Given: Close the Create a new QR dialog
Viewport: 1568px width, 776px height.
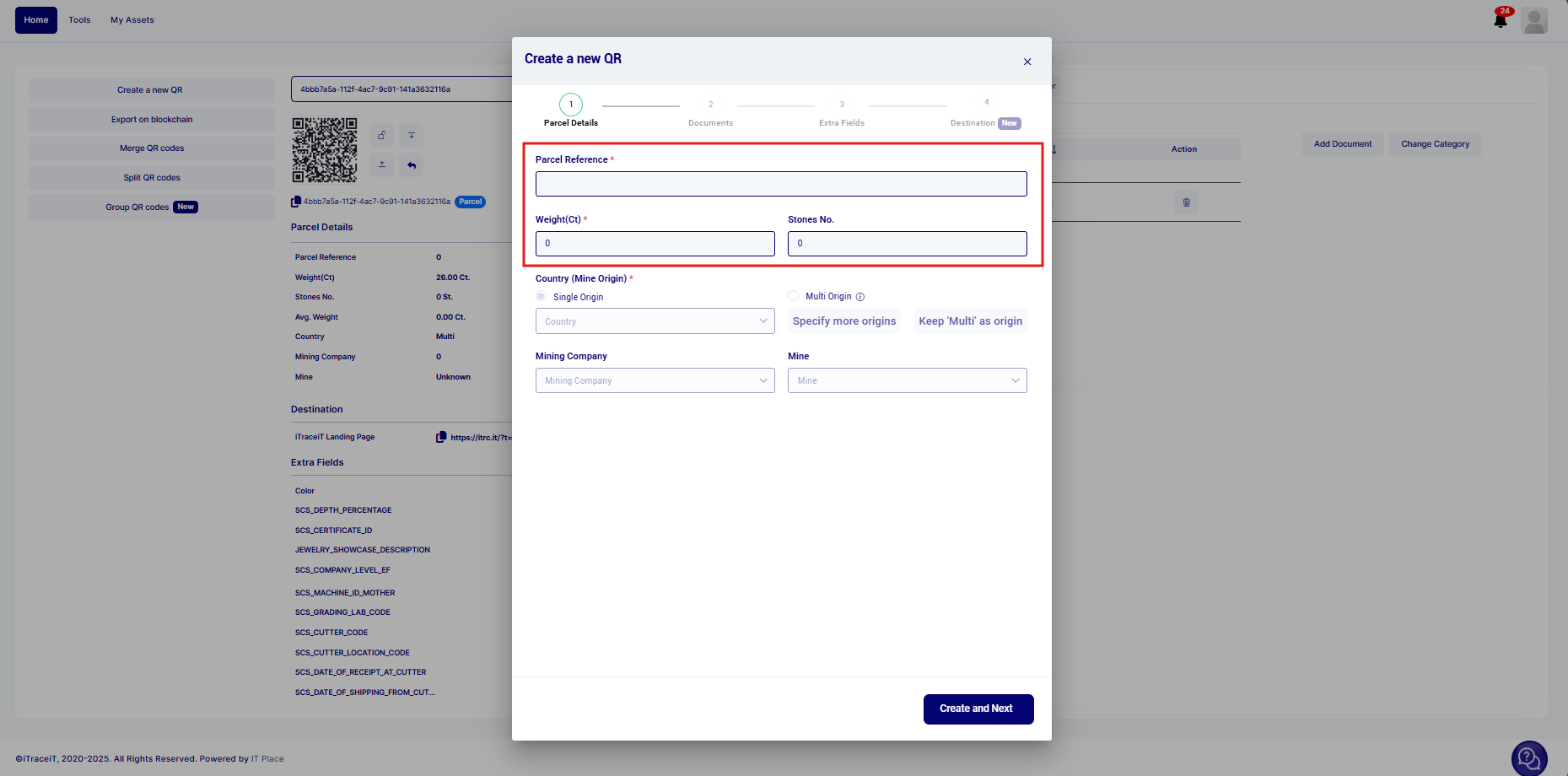Looking at the screenshot, I should 1027,62.
